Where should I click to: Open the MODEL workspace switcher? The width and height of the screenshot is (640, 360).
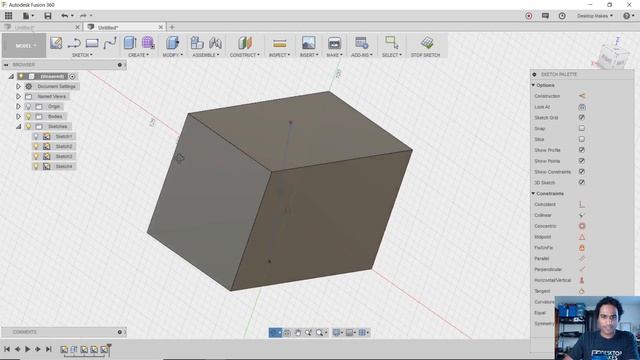coord(24,46)
